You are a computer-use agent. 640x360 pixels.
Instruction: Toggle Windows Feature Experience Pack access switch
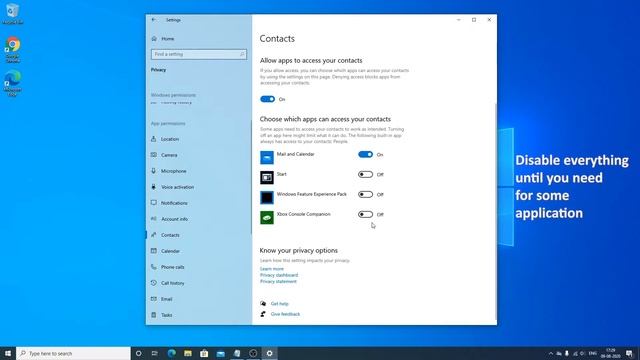(365, 194)
